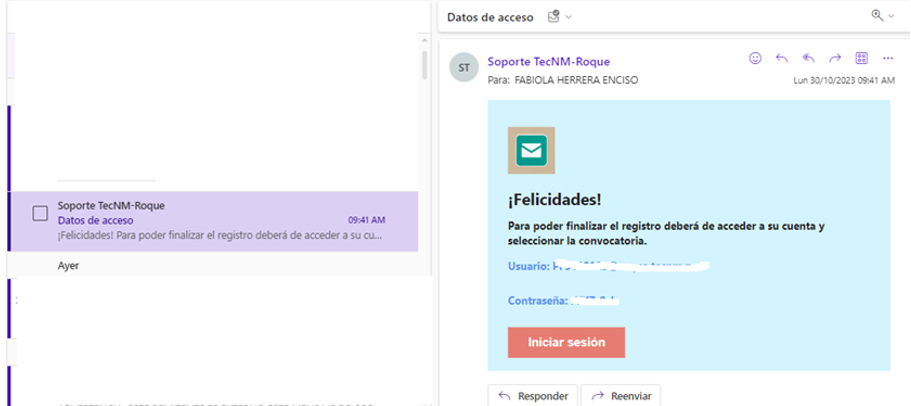The height and width of the screenshot is (406, 911).
Task: Expand dropdown chevron next to subject icon
Action: click(x=568, y=17)
